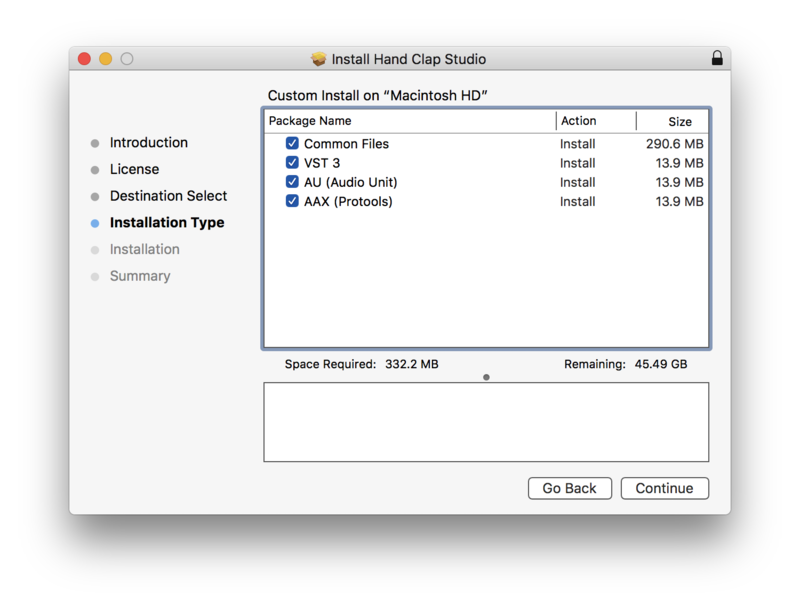The width and height of the screenshot is (800, 602).
Task: Toggle the VST 3 checkbox
Action: (x=292, y=163)
